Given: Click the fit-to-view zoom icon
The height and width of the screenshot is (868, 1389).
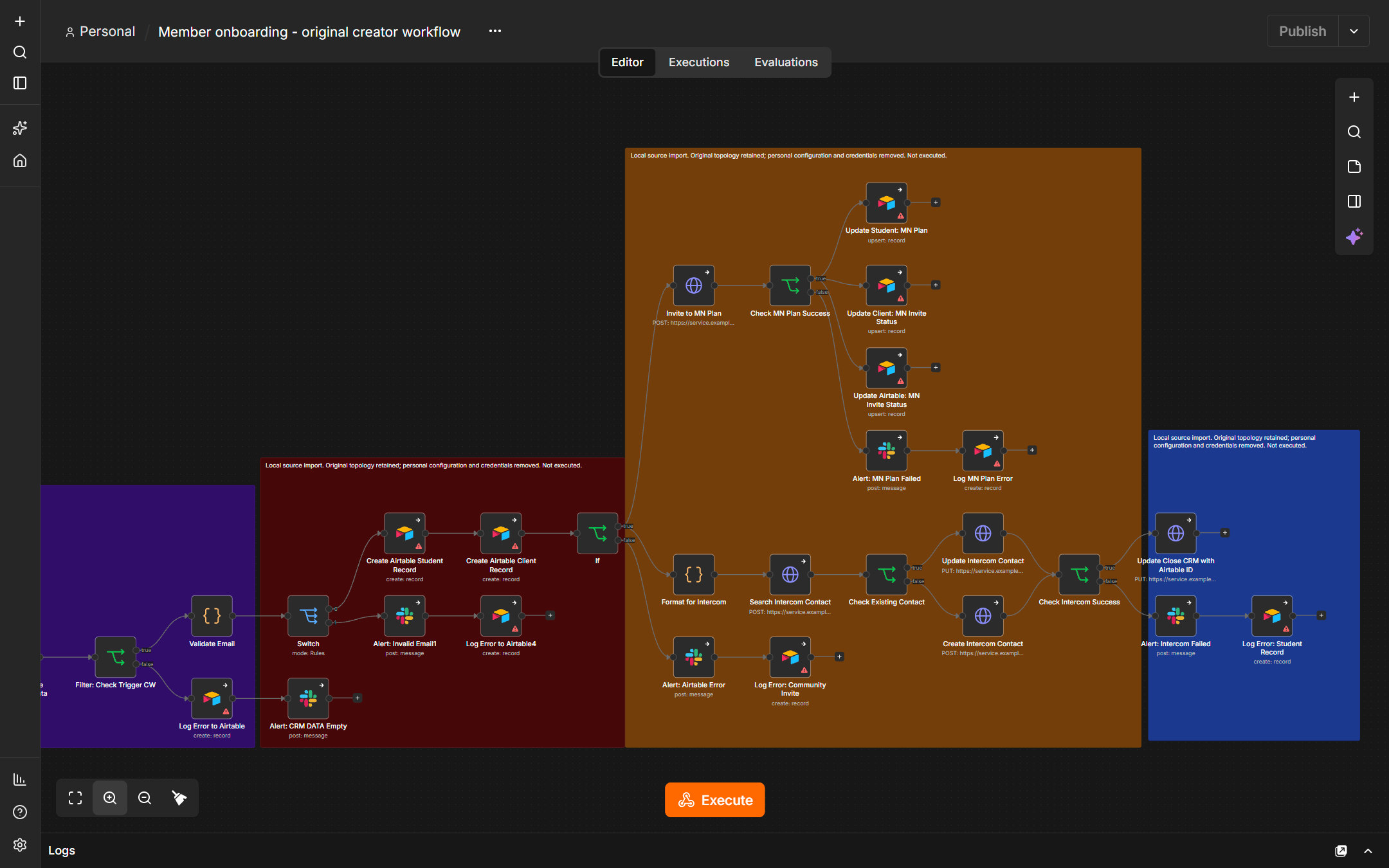Looking at the screenshot, I should (75, 798).
